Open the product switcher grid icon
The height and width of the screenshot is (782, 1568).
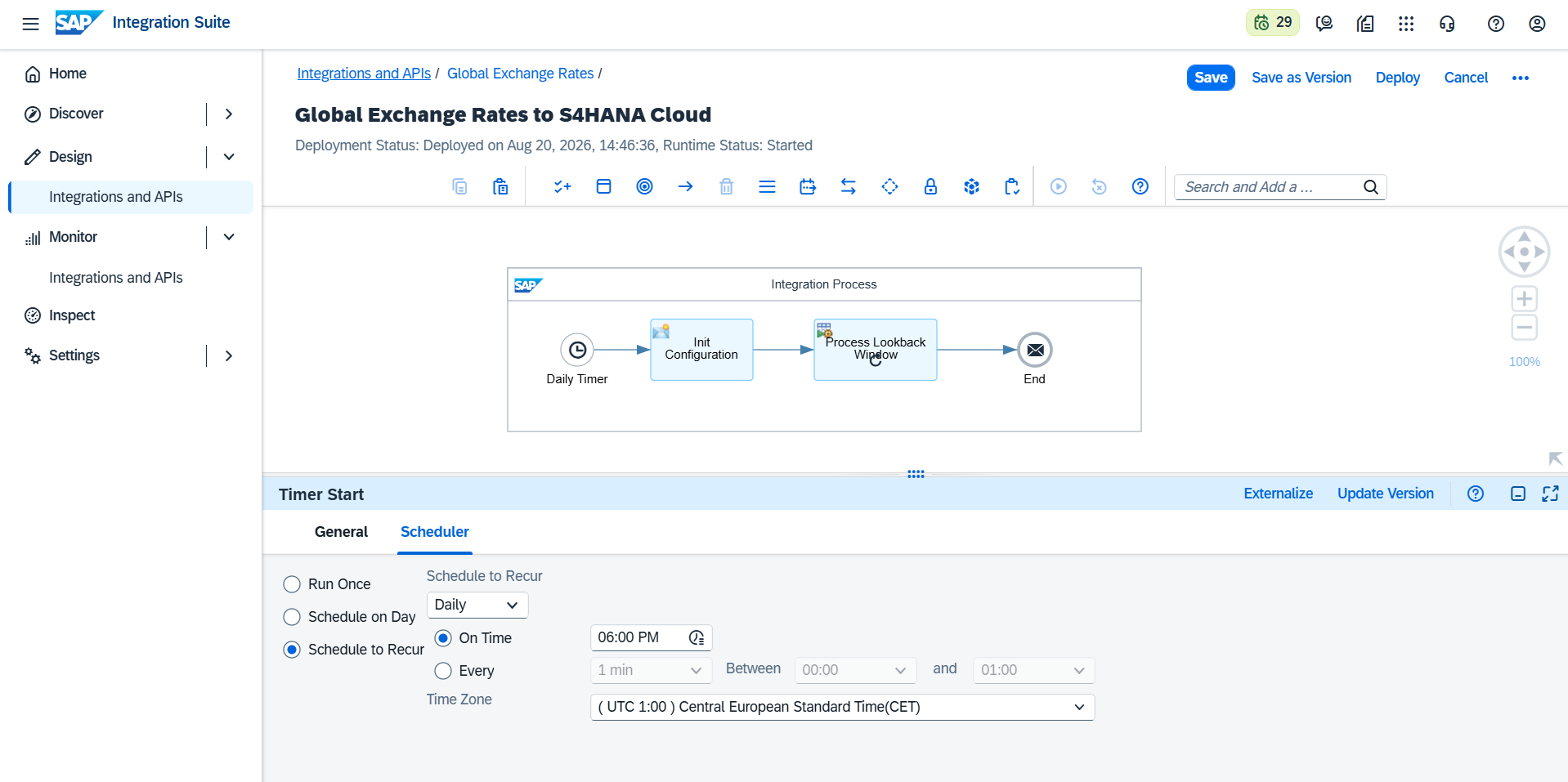tap(1406, 24)
